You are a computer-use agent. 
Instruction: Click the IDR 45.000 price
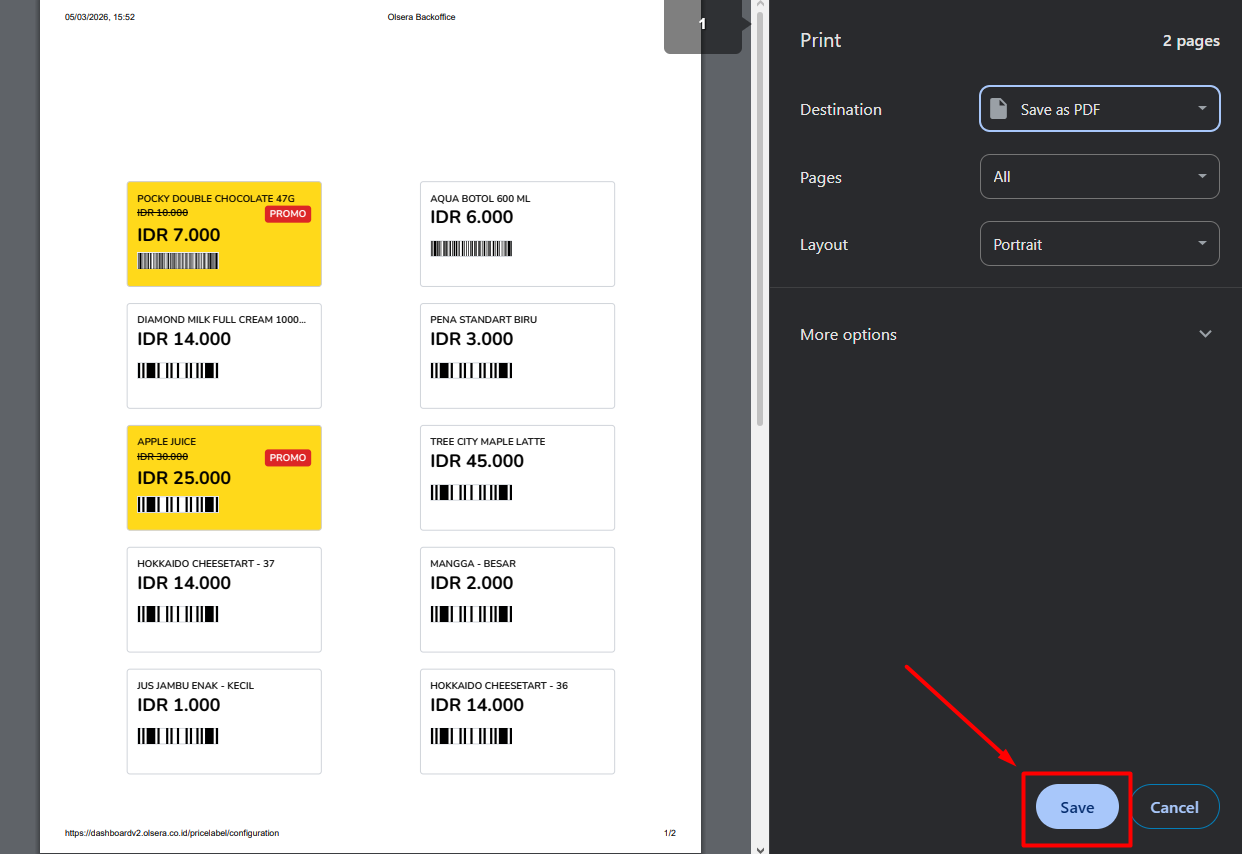click(x=477, y=461)
